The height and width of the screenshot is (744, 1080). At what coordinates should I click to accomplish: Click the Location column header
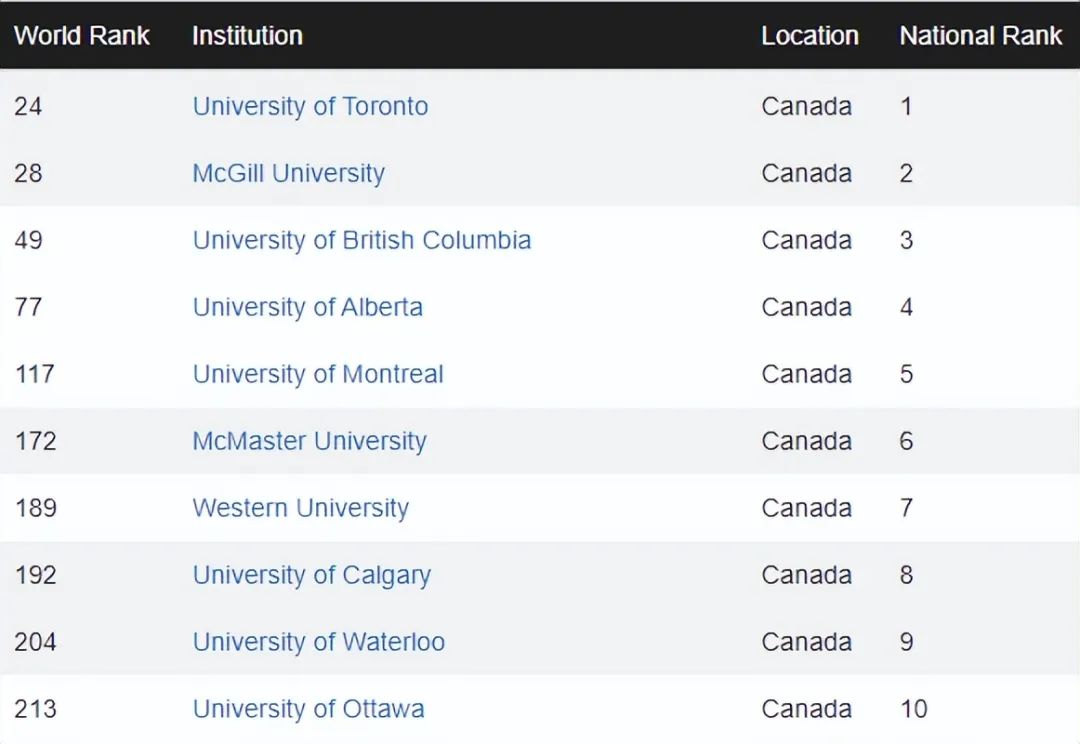[x=810, y=36]
